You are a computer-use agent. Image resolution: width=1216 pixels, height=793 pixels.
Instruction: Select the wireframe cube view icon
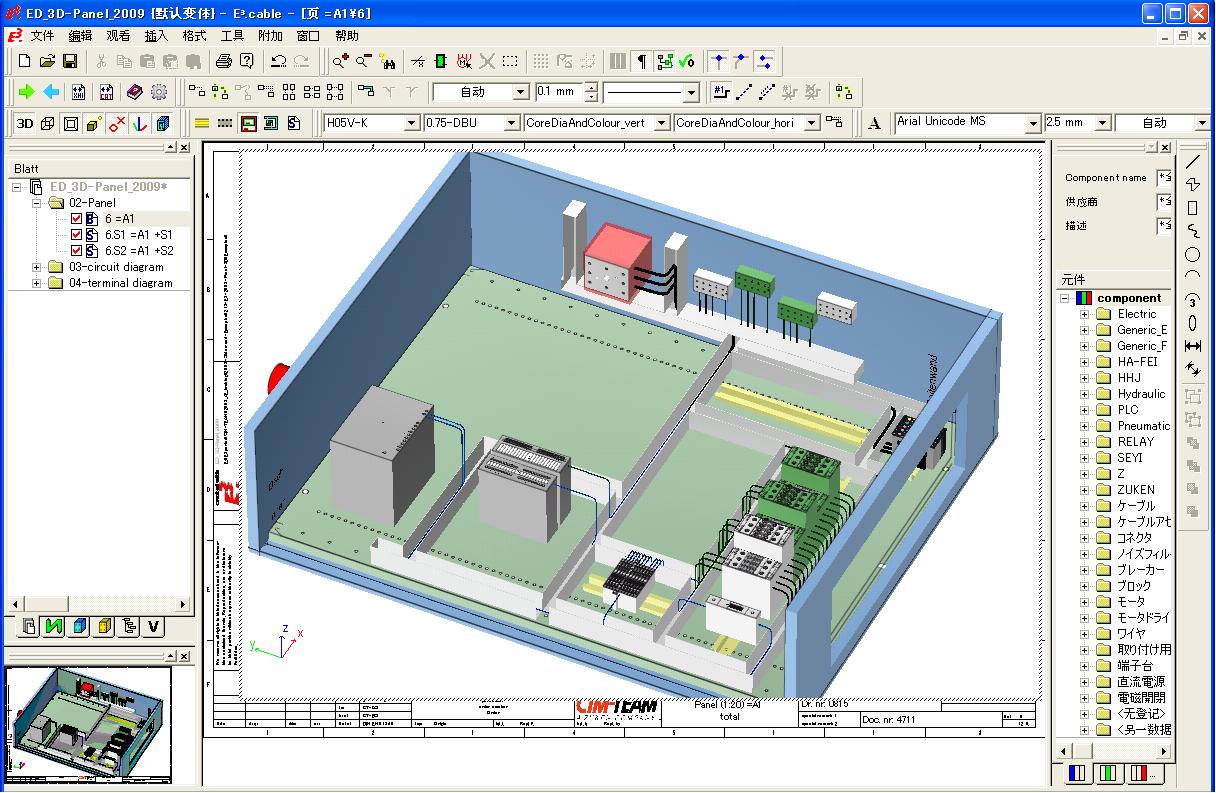48,123
